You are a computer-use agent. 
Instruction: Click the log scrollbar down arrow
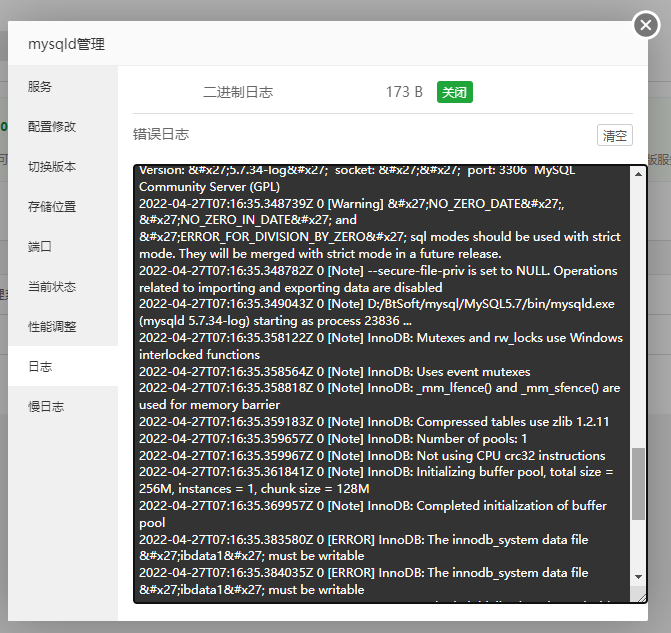tap(638, 577)
